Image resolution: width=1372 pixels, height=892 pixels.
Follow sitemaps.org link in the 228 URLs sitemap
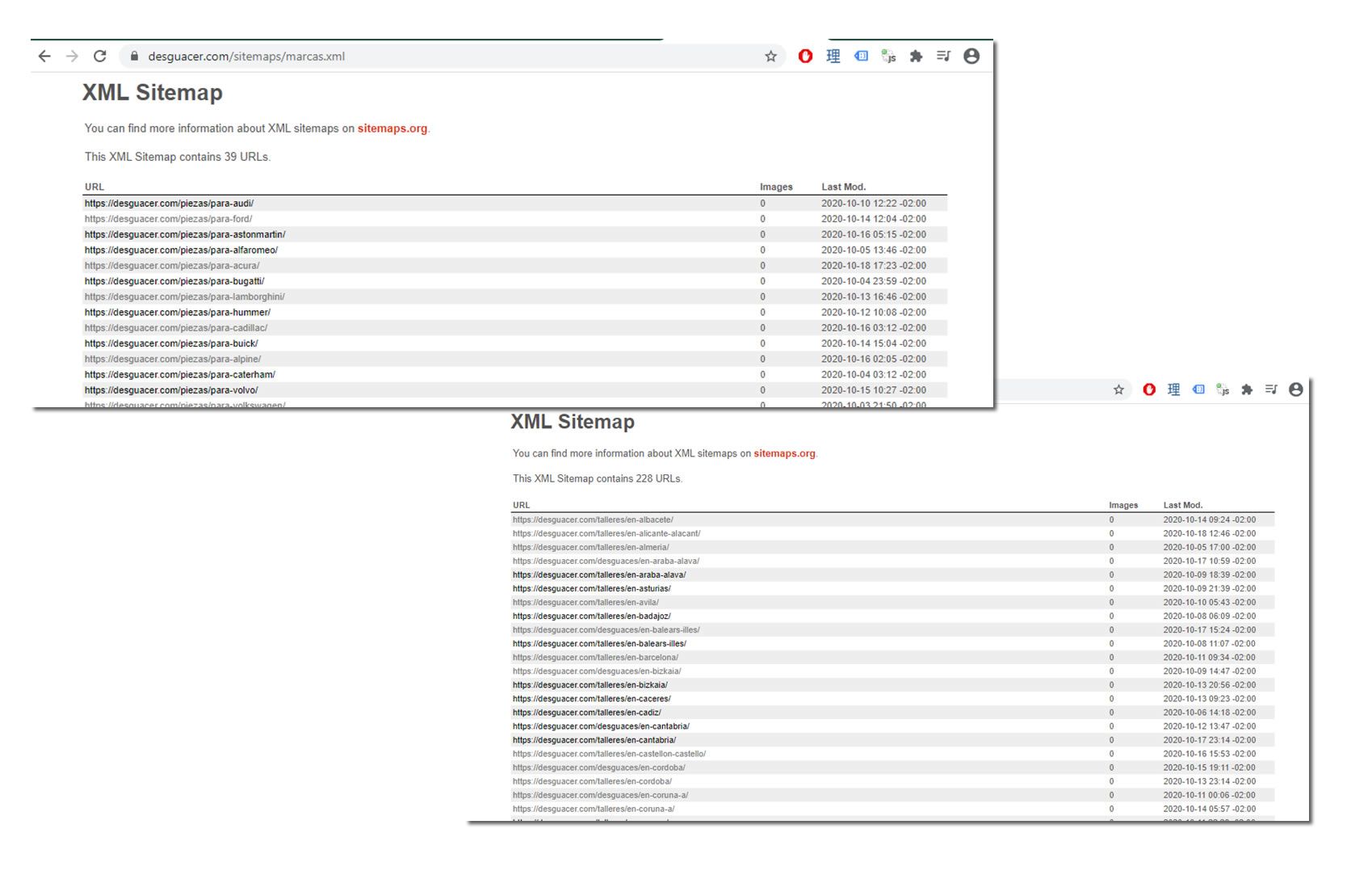click(x=784, y=453)
